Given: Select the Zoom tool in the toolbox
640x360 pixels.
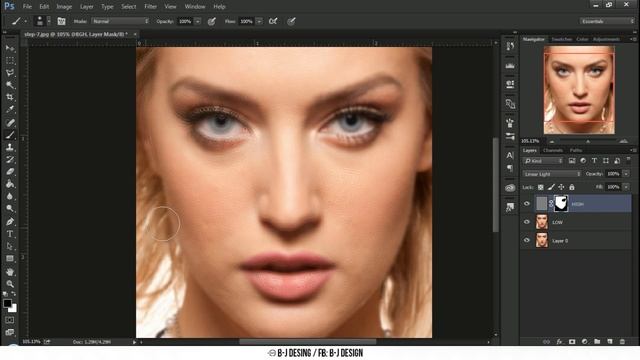Looking at the screenshot, I should point(10,284).
